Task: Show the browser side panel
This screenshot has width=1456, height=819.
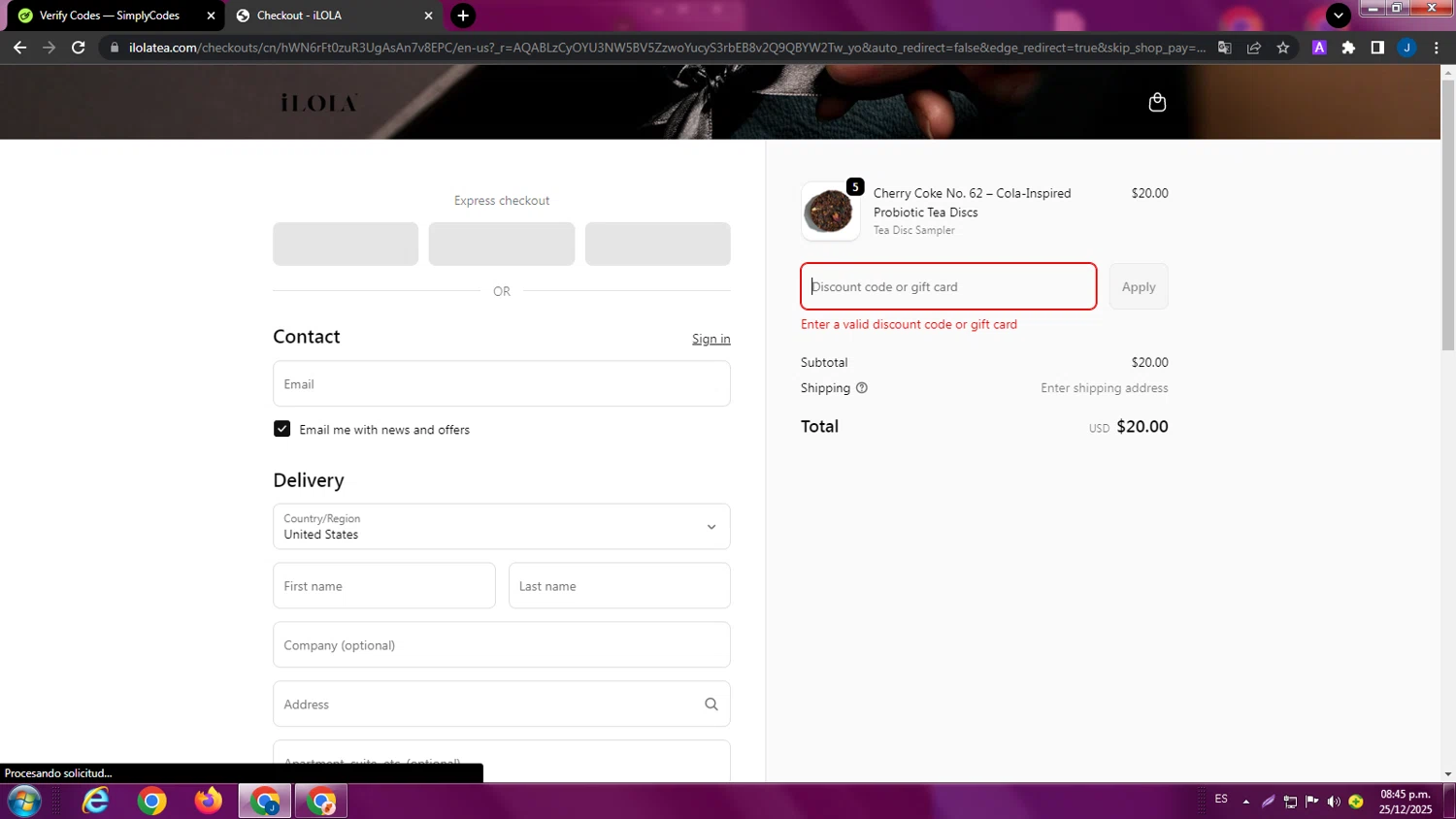Action: (x=1377, y=48)
